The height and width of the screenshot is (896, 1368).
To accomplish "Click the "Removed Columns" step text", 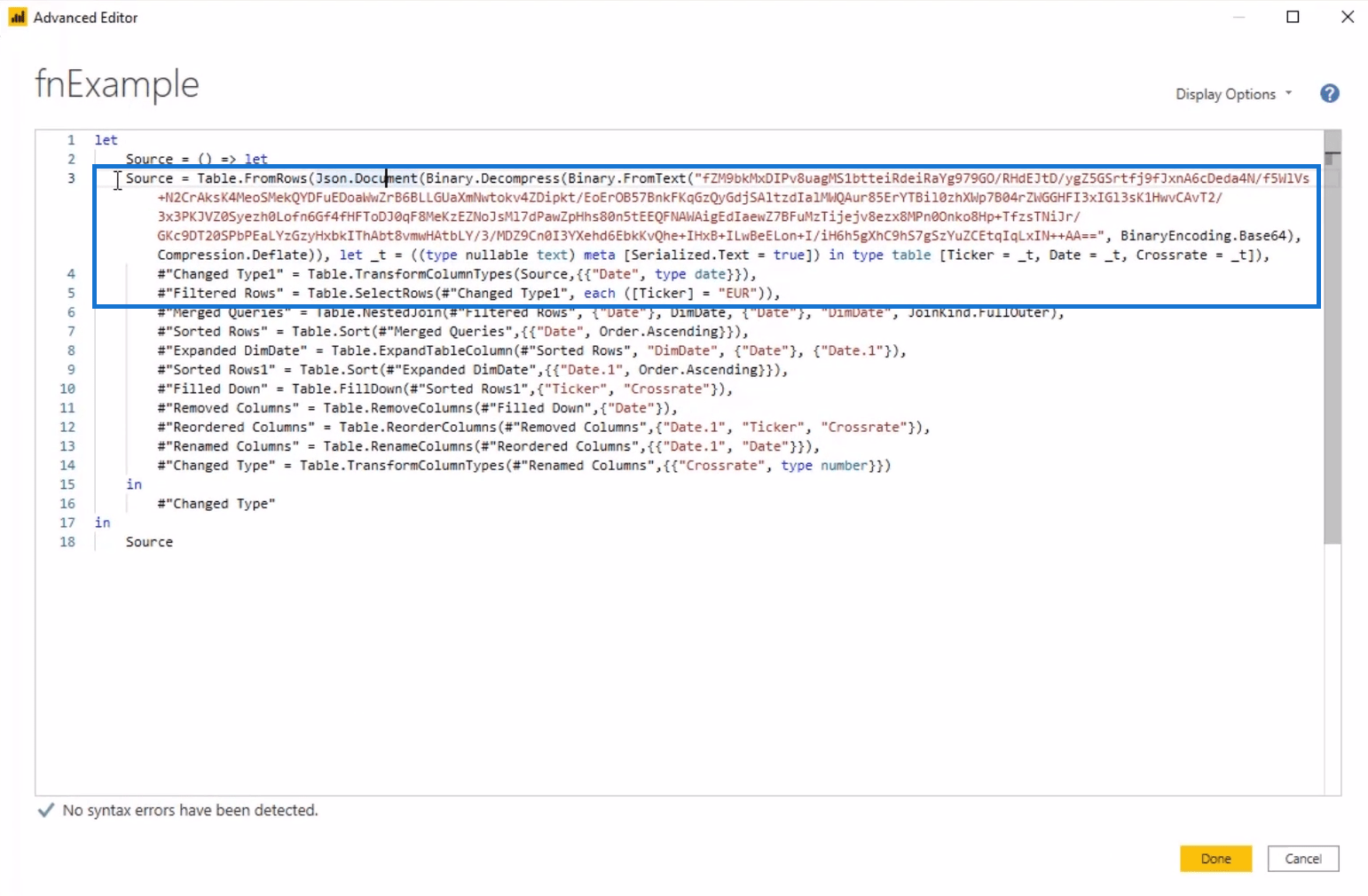I will click(228, 408).
